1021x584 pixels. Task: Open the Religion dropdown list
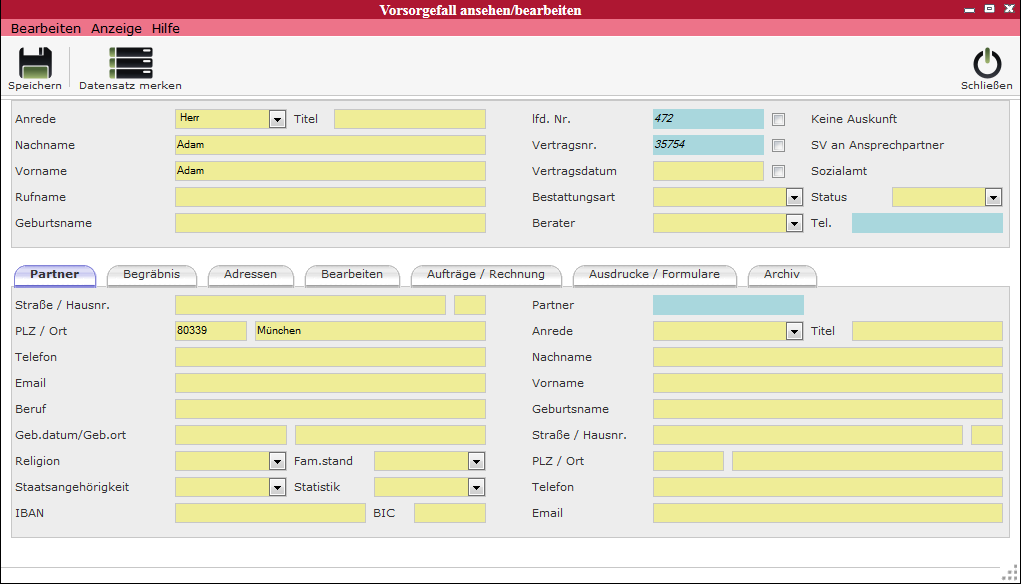(277, 461)
